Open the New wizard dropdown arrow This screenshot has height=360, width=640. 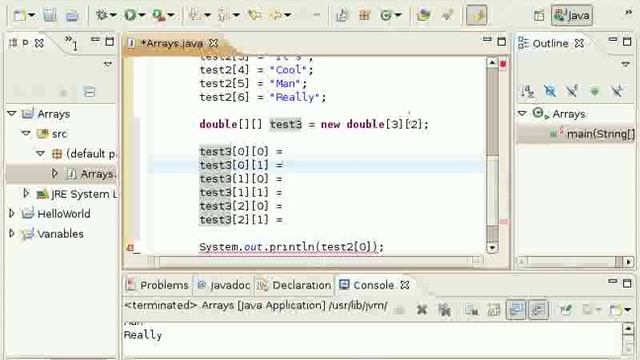[31, 16]
